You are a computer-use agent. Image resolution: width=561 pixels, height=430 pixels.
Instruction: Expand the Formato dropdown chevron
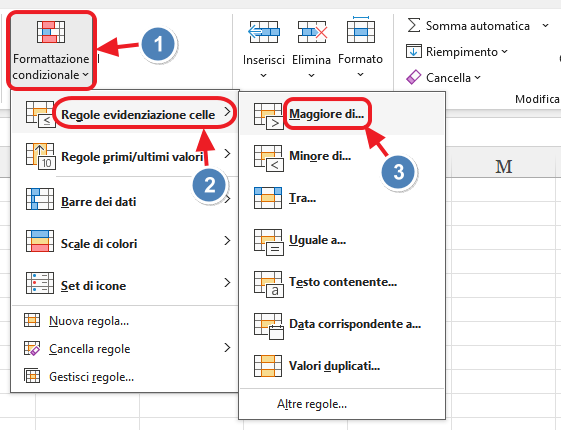click(361, 75)
